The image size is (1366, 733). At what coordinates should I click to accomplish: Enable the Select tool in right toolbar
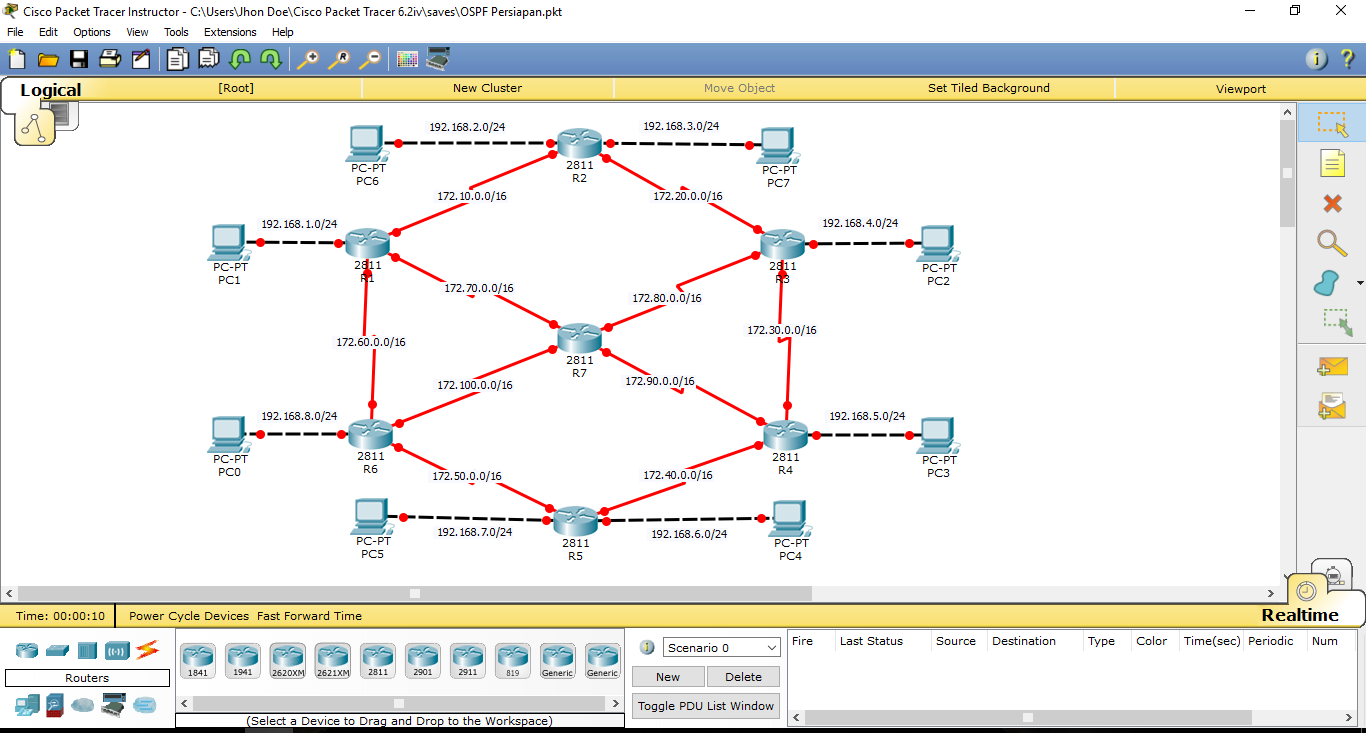tap(1332, 123)
